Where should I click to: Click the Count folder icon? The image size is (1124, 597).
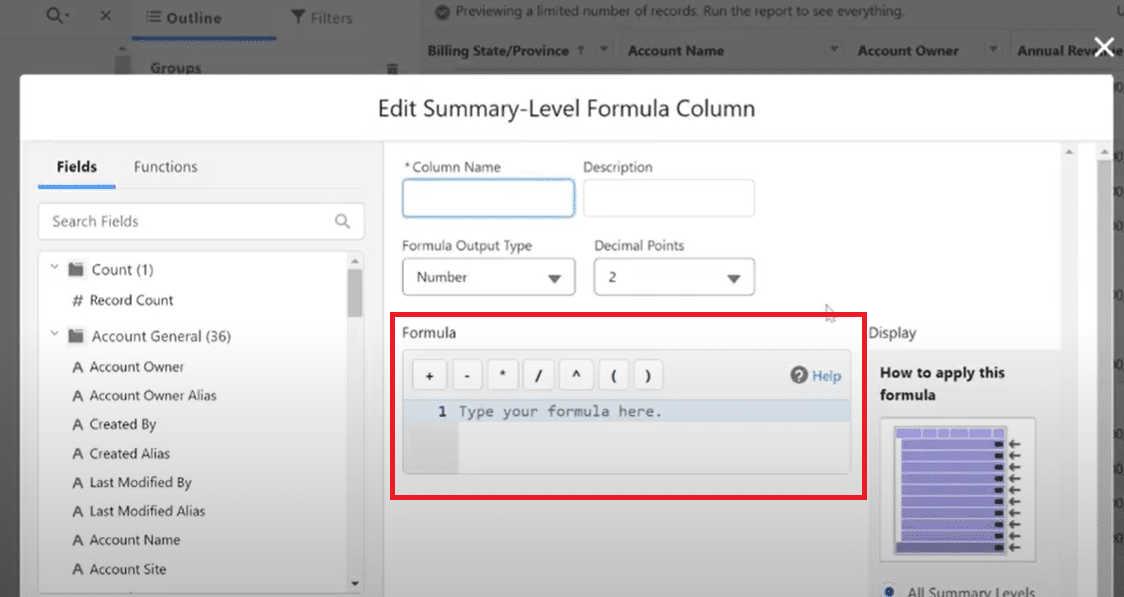tap(76, 269)
